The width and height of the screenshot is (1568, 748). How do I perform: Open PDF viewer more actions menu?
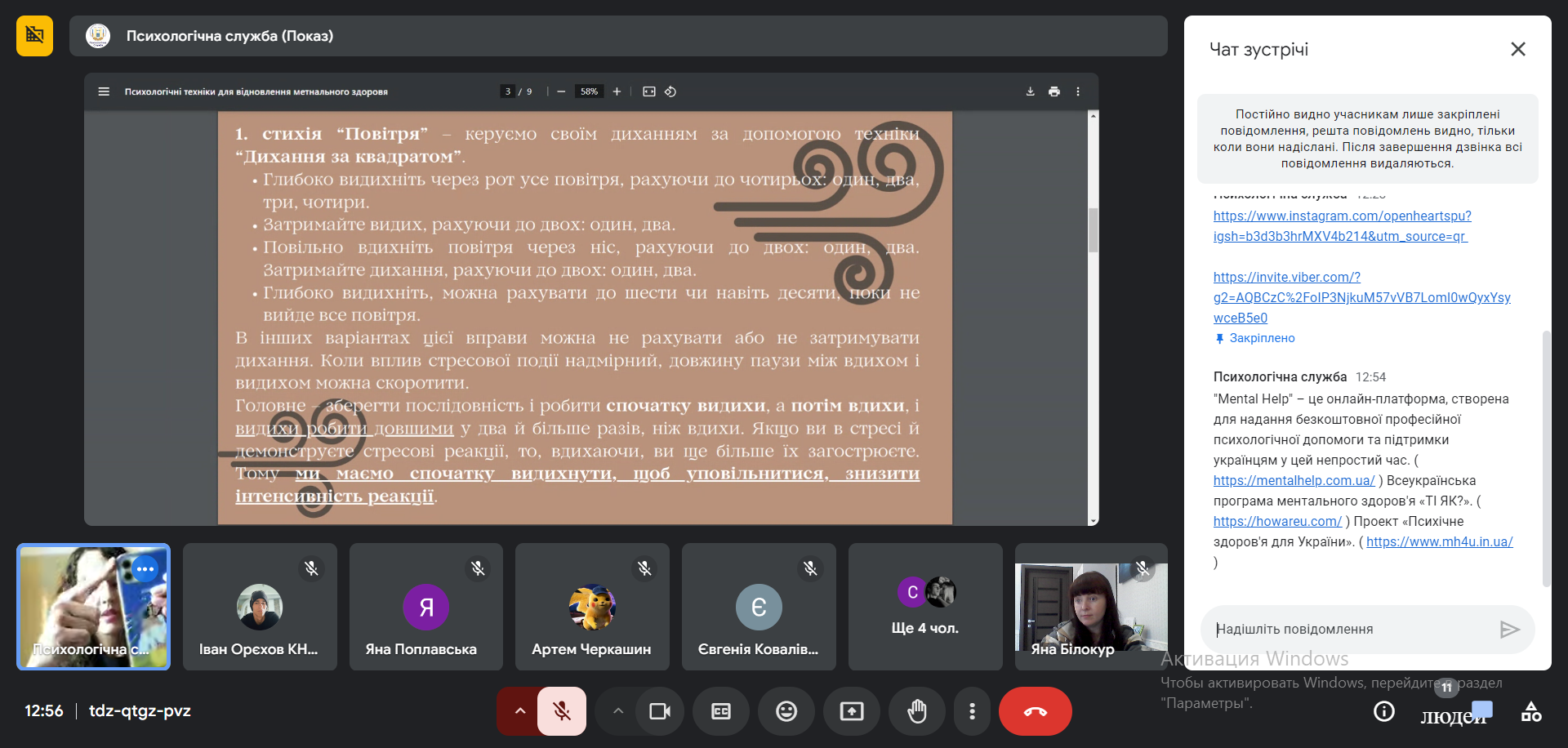pyautogui.click(x=1078, y=91)
